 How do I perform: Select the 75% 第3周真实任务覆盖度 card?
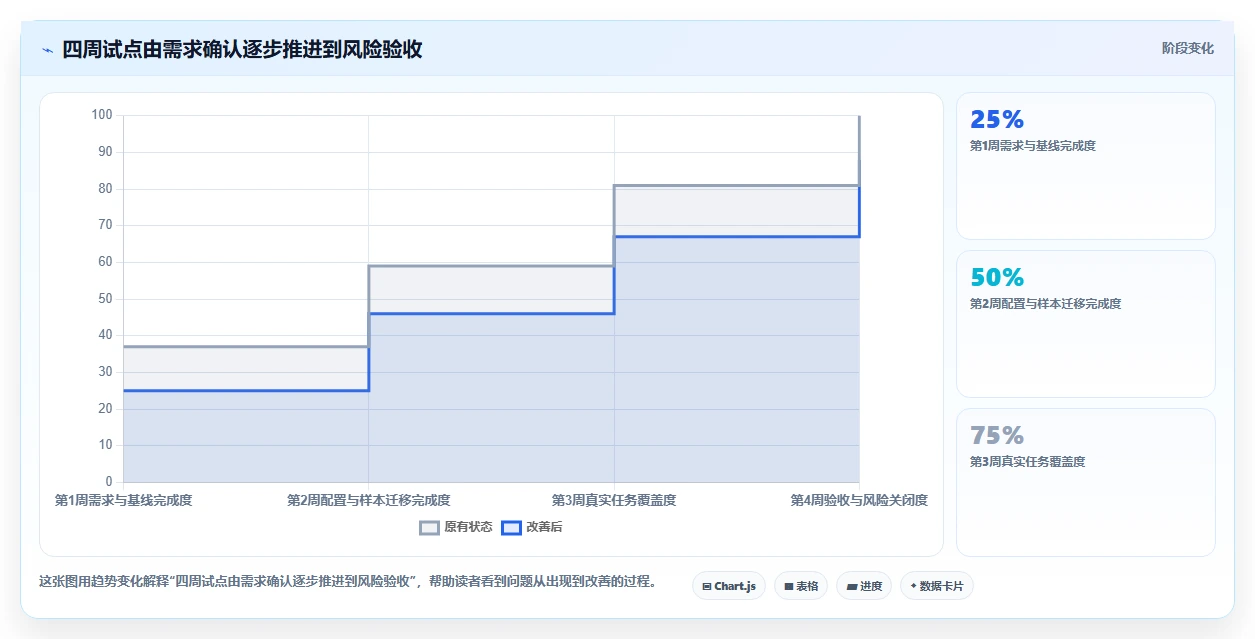pyautogui.click(x=1086, y=482)
